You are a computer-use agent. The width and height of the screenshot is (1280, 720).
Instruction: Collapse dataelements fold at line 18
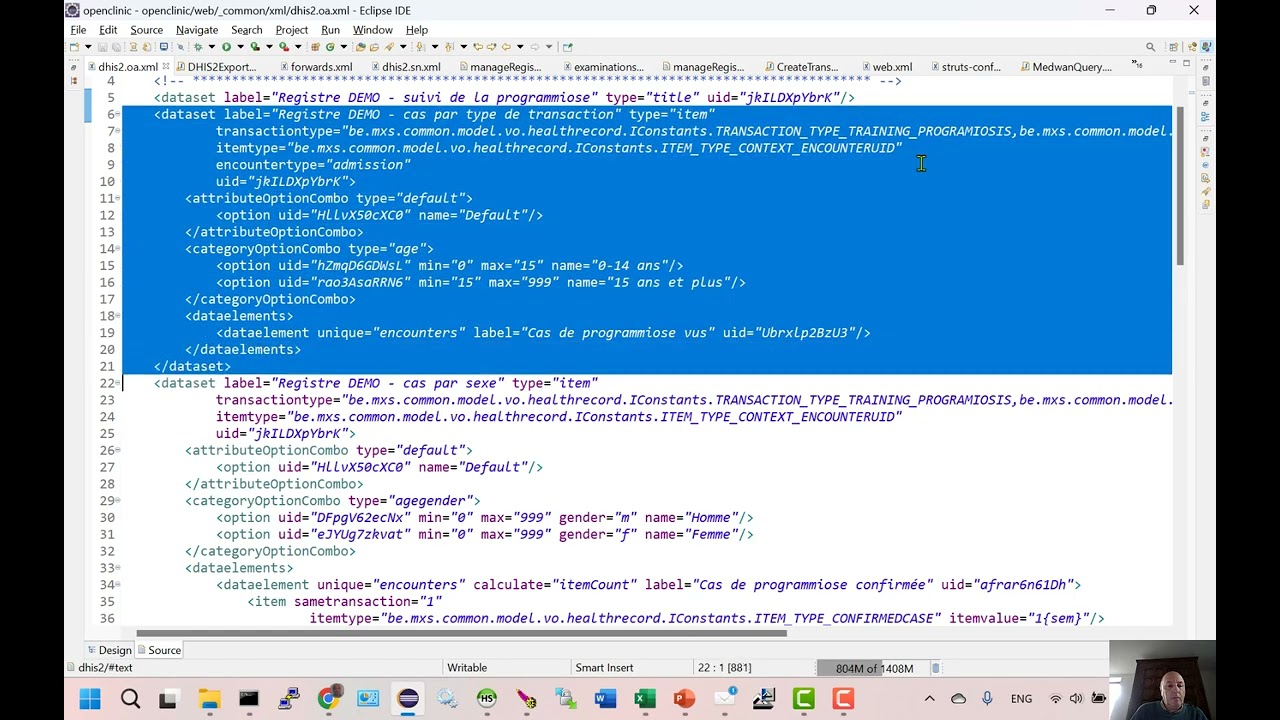pos(119,316)
